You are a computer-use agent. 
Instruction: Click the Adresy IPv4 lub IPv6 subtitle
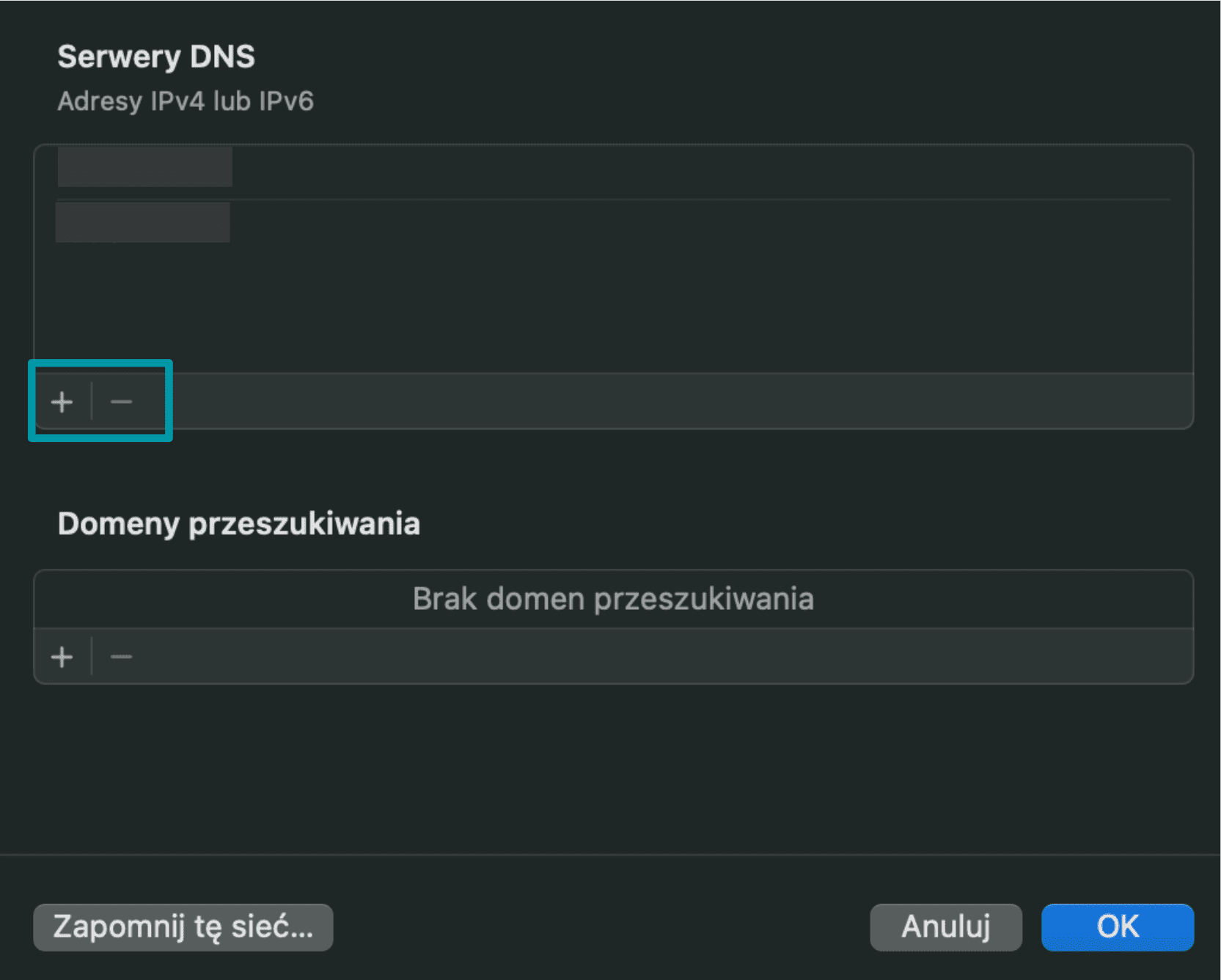pyautogui.click(x=186, y=101)
